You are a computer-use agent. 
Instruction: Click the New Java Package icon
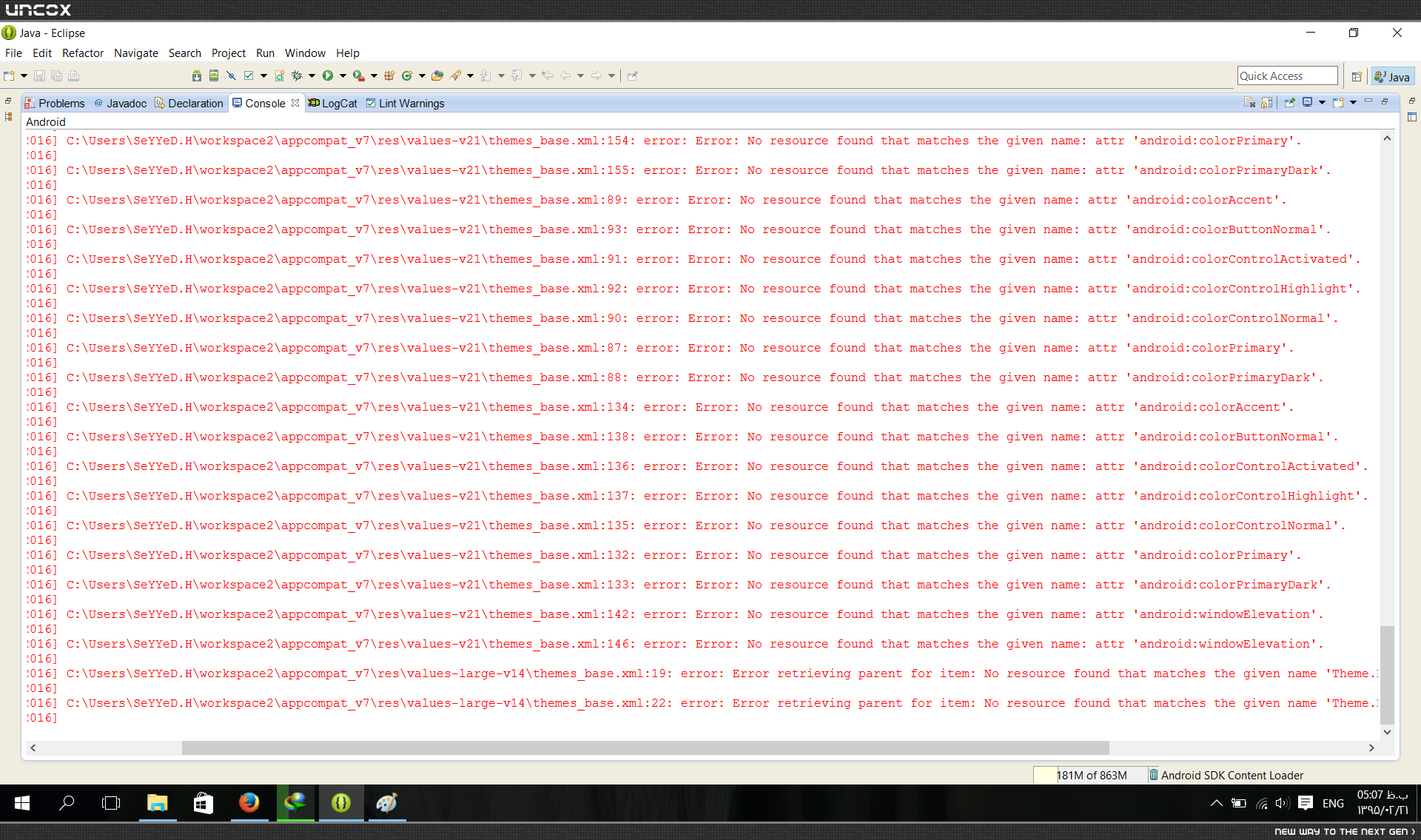click(389, 75)
